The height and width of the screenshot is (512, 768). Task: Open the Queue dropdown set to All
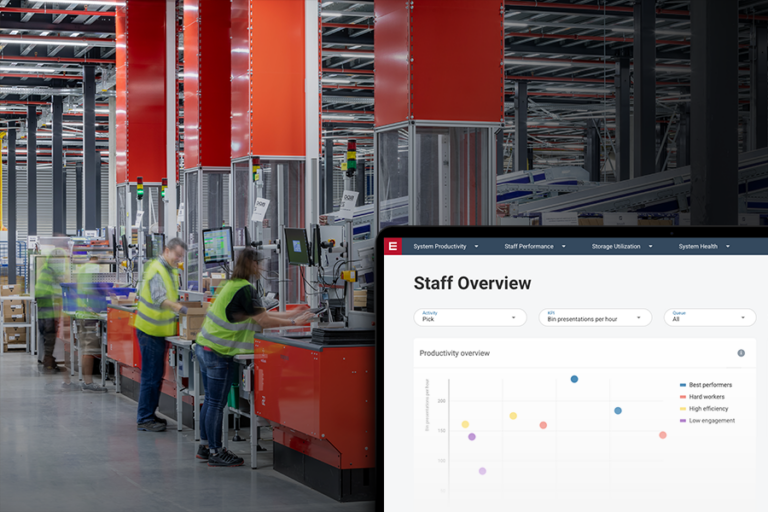pos(710,317)
